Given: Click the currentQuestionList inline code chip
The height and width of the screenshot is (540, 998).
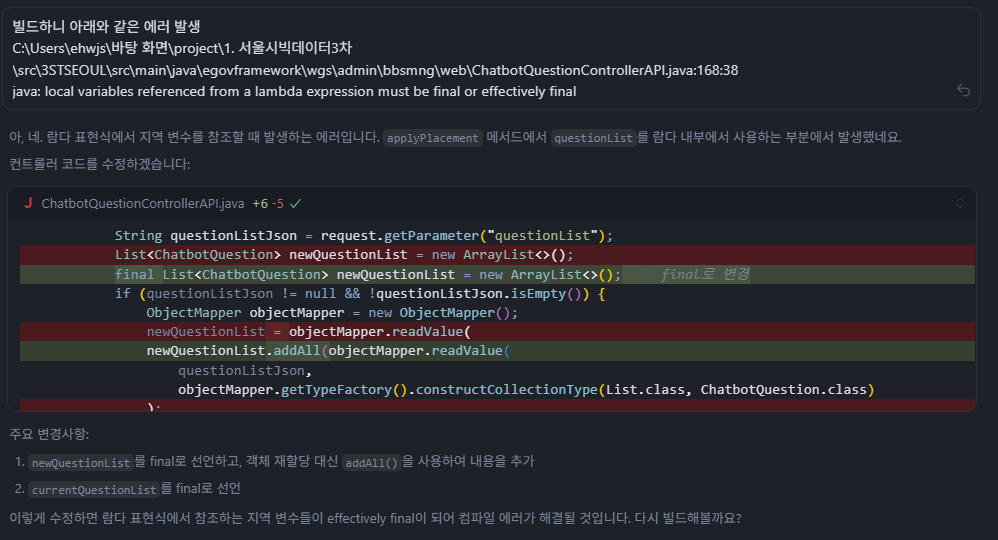Looking at the screenshot, I should tap(94, 489).
